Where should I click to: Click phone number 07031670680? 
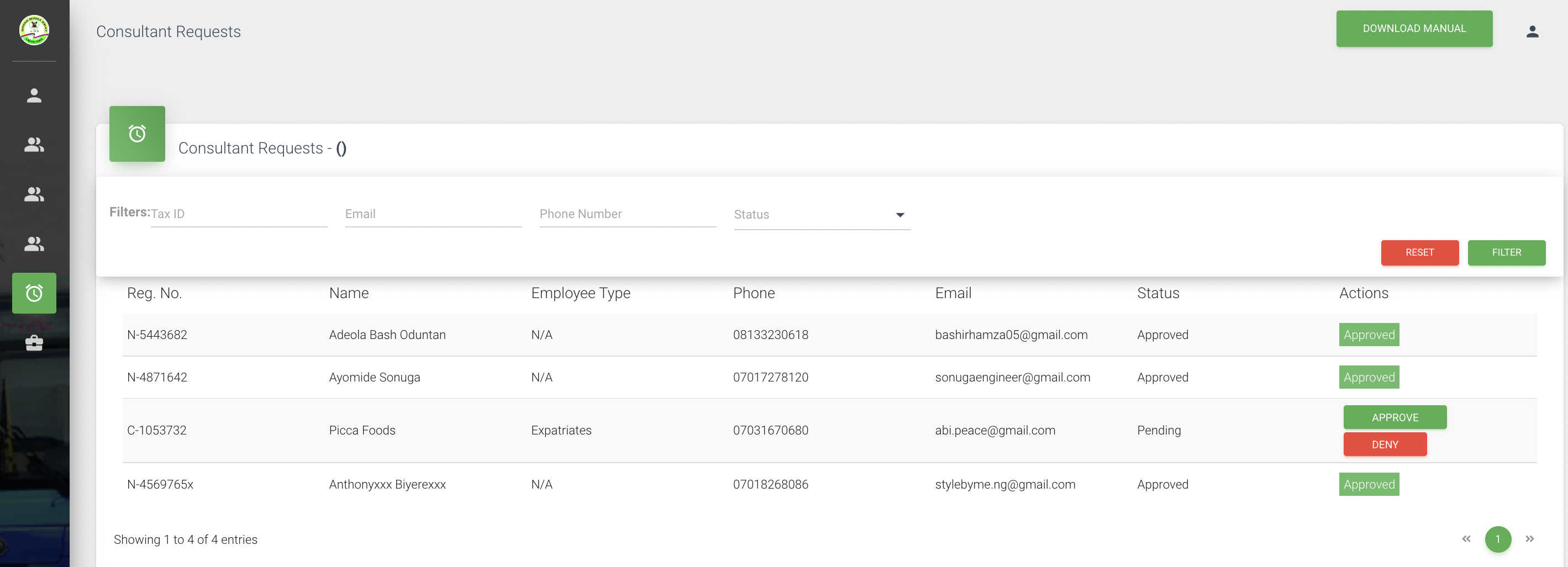click(771, 430)
